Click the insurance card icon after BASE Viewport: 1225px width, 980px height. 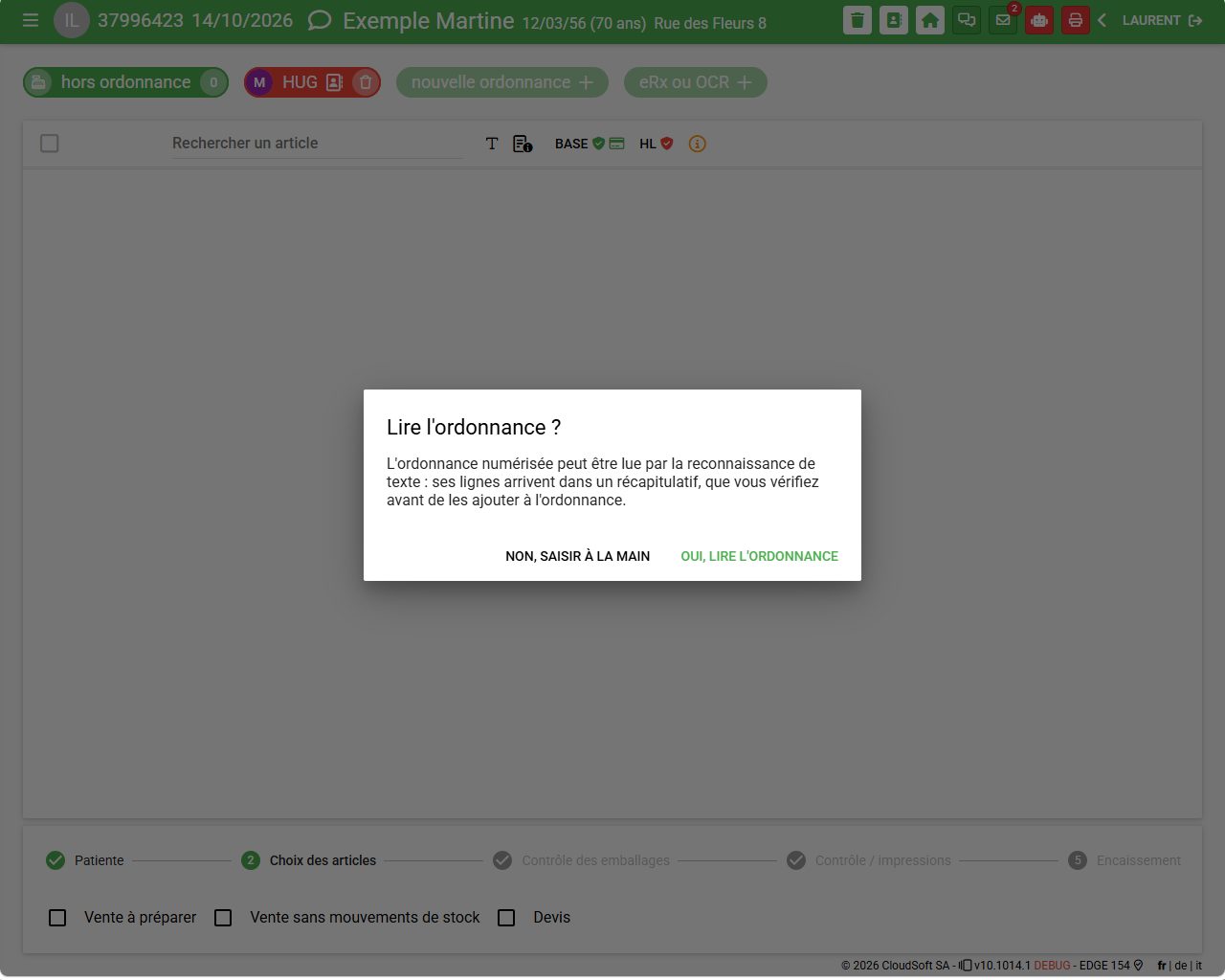click(617, 144)
